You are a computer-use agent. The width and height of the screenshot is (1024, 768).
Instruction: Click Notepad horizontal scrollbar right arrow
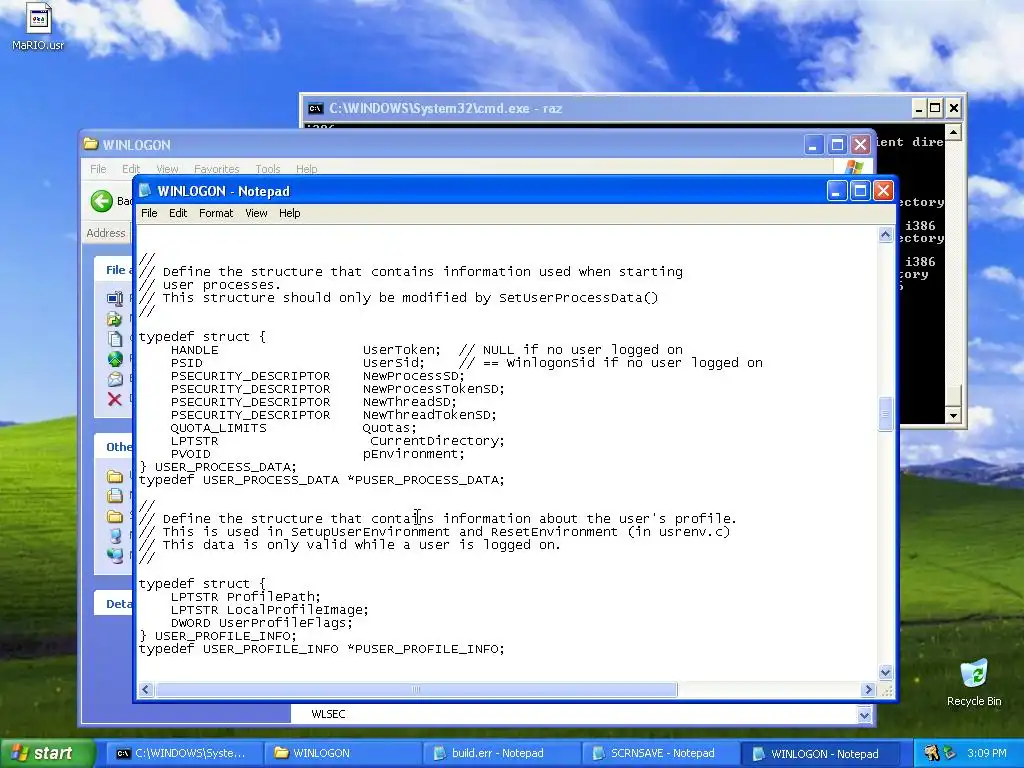[x=868, y=689]
